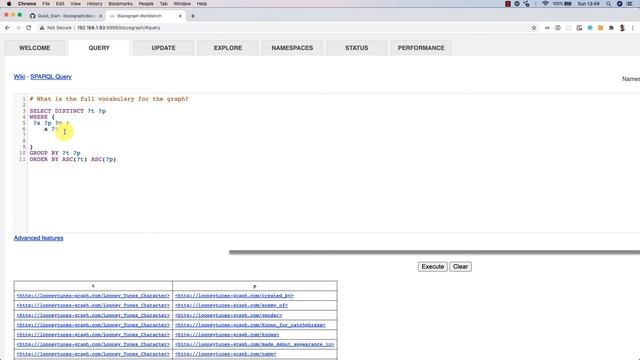Open the STATUS tab
Viewport: 640px width, 360px height.
(x=357, y=48)
